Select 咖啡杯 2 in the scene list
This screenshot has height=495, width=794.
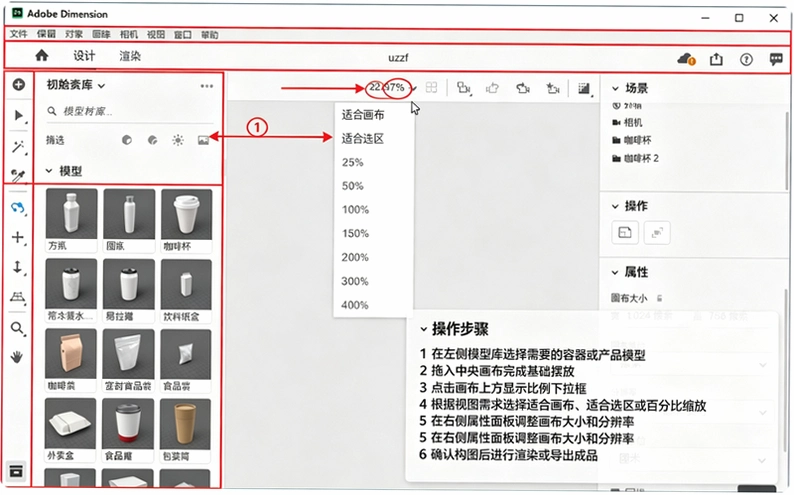pyautogui.click(x=636, y=158)
